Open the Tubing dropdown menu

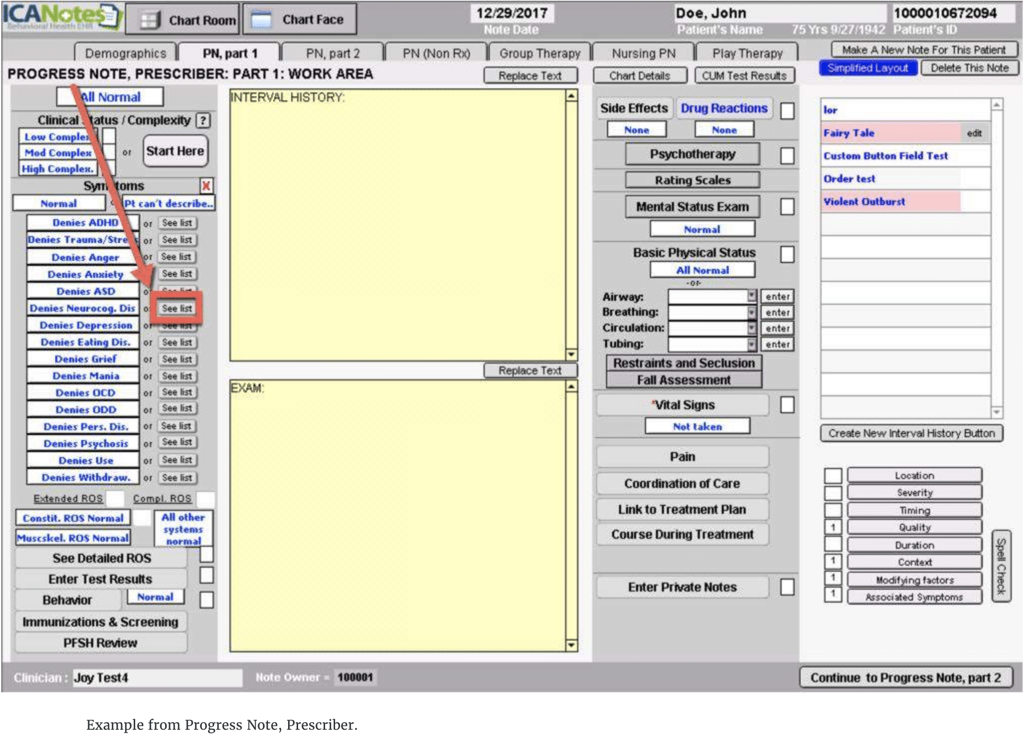(x=752, y=345)
